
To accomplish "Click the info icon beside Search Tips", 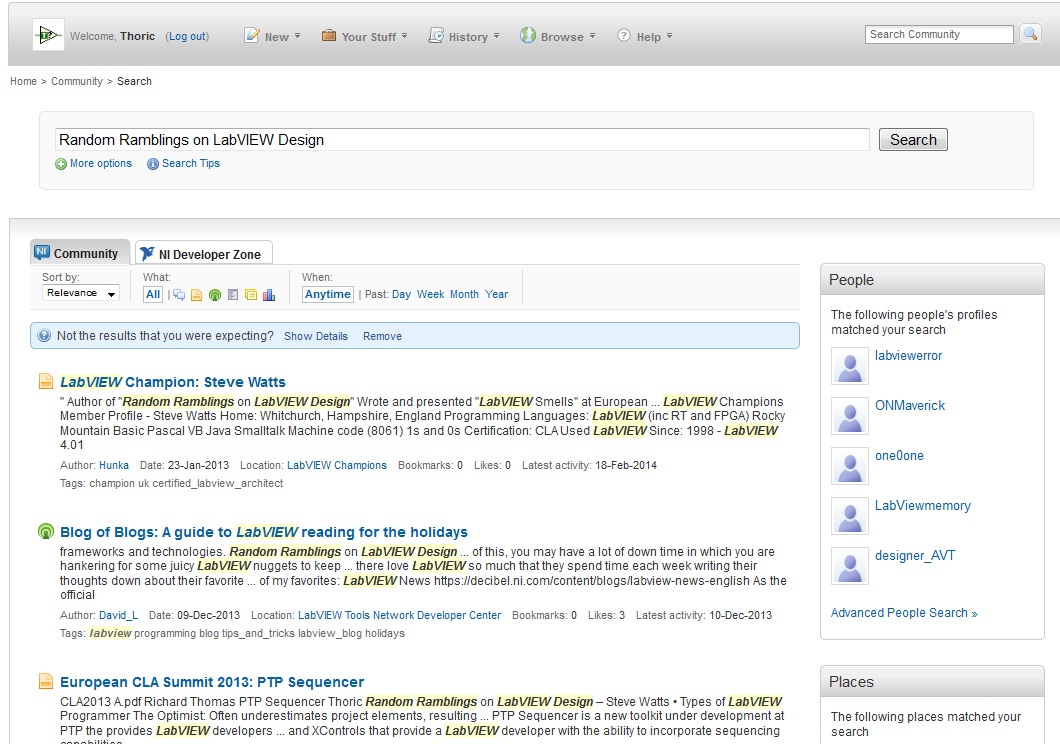I will pos(153,164).
